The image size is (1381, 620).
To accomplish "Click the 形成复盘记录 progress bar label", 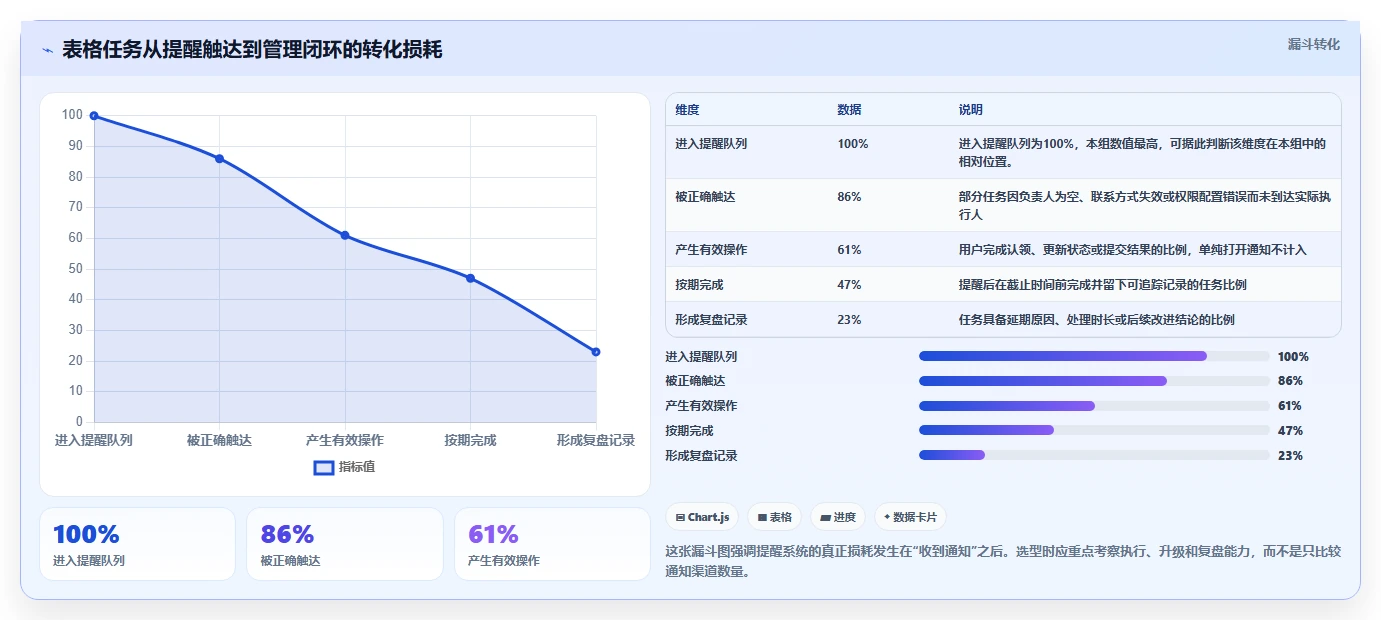I will tap(701, 455).
